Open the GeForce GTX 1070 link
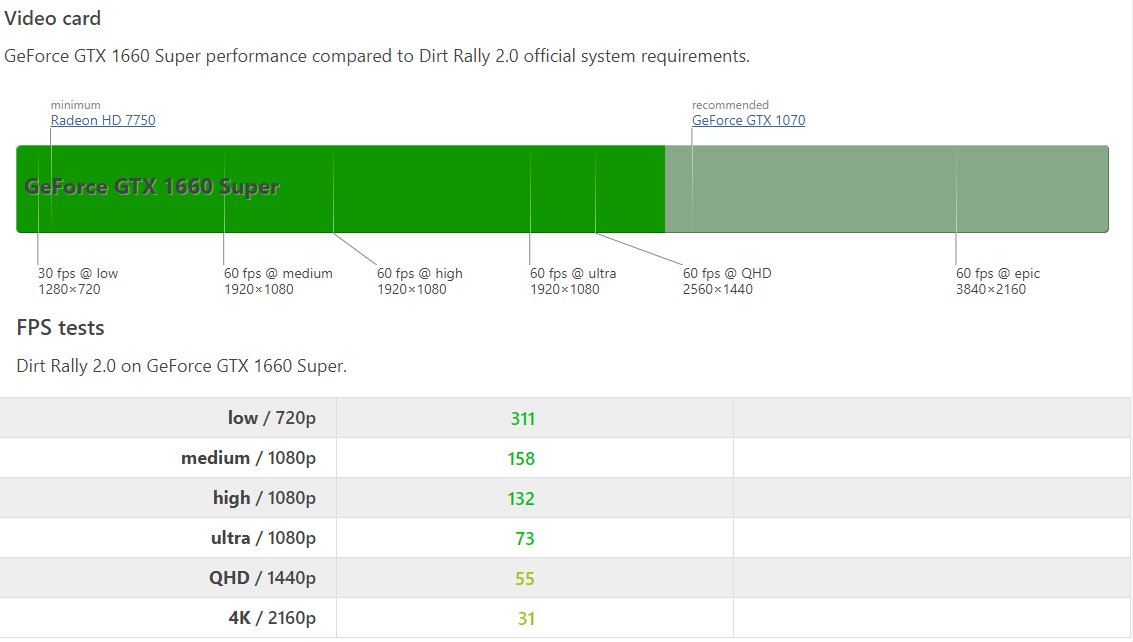 (749, 120)
